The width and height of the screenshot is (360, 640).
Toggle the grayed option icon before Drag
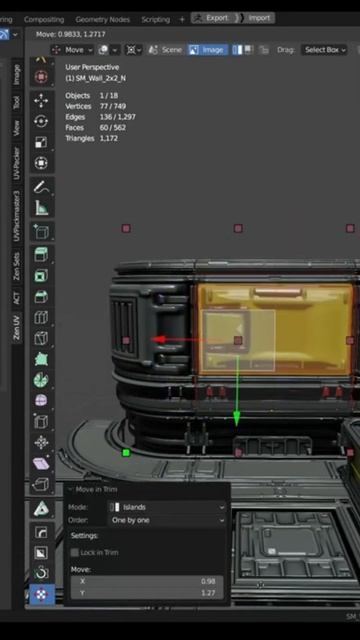pyautogui.click(x=264, y=50)
